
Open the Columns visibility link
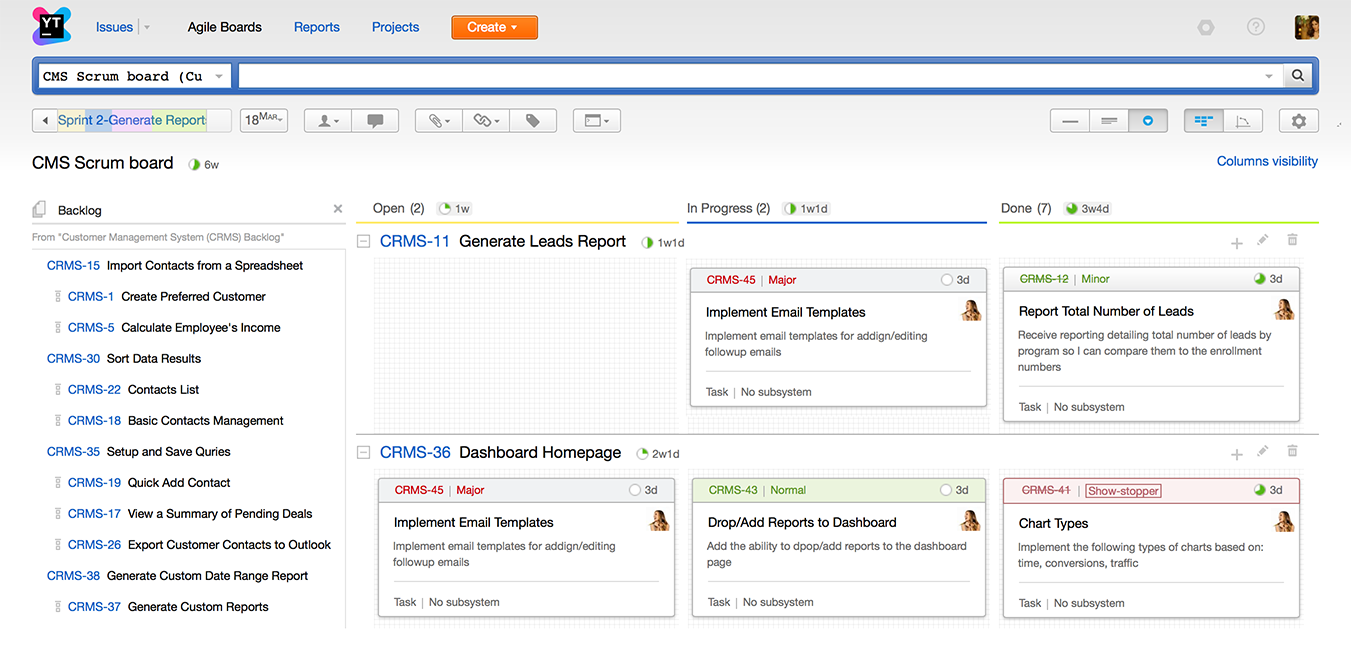(x=1267, y=161)
